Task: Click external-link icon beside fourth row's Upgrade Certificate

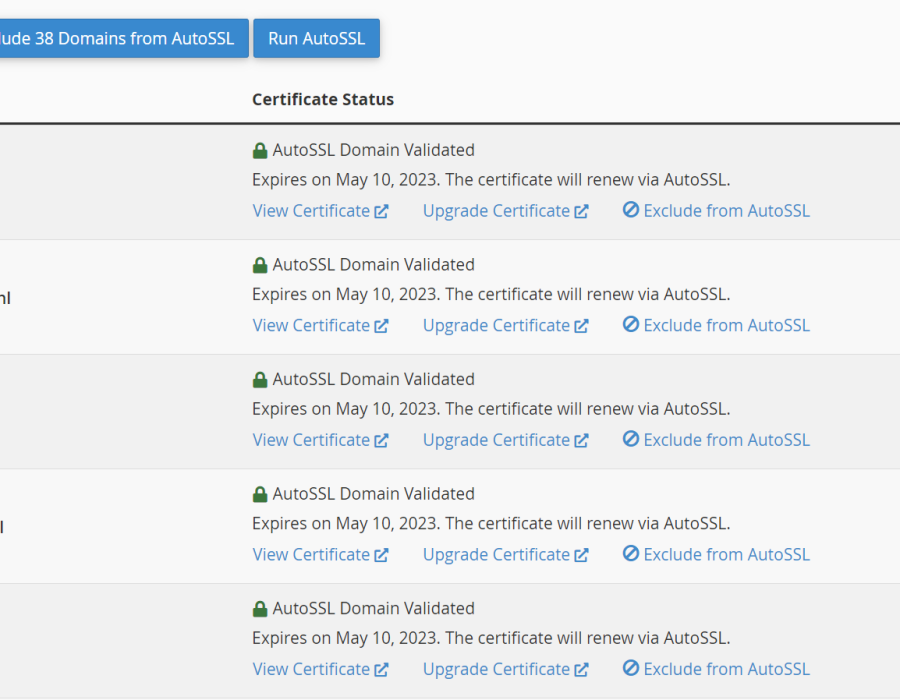Action: pyautogui.click(x=581, y=555)
